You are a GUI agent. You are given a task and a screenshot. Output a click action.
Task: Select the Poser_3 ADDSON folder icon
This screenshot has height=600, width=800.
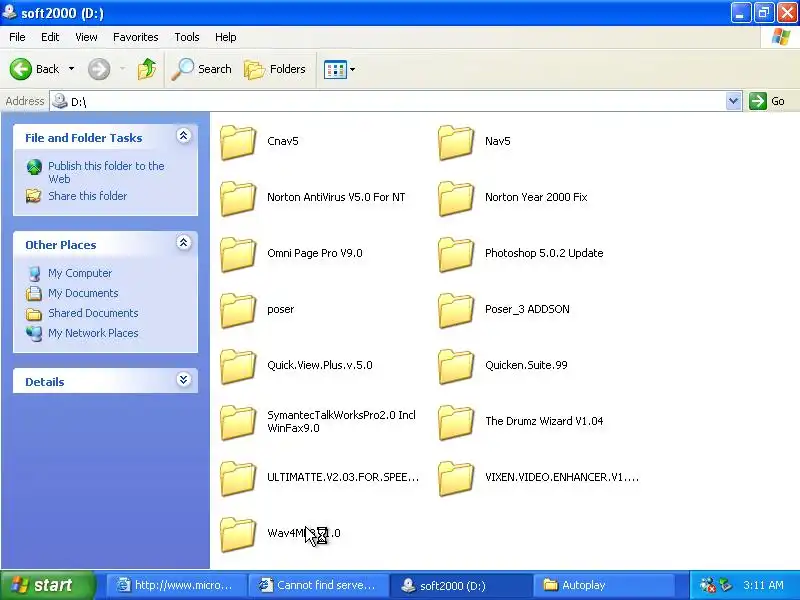click(x=456, y=311)
